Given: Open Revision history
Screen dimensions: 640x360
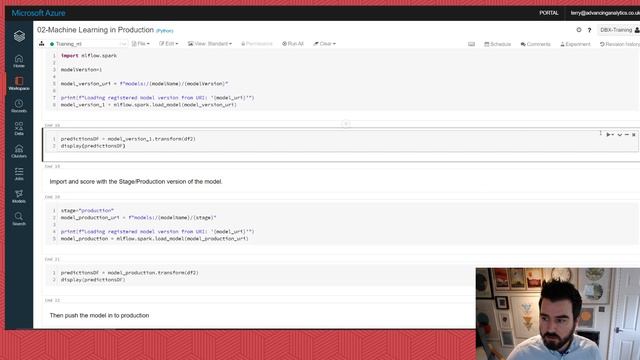Looking at the screenshot, I should click(620, 44).
